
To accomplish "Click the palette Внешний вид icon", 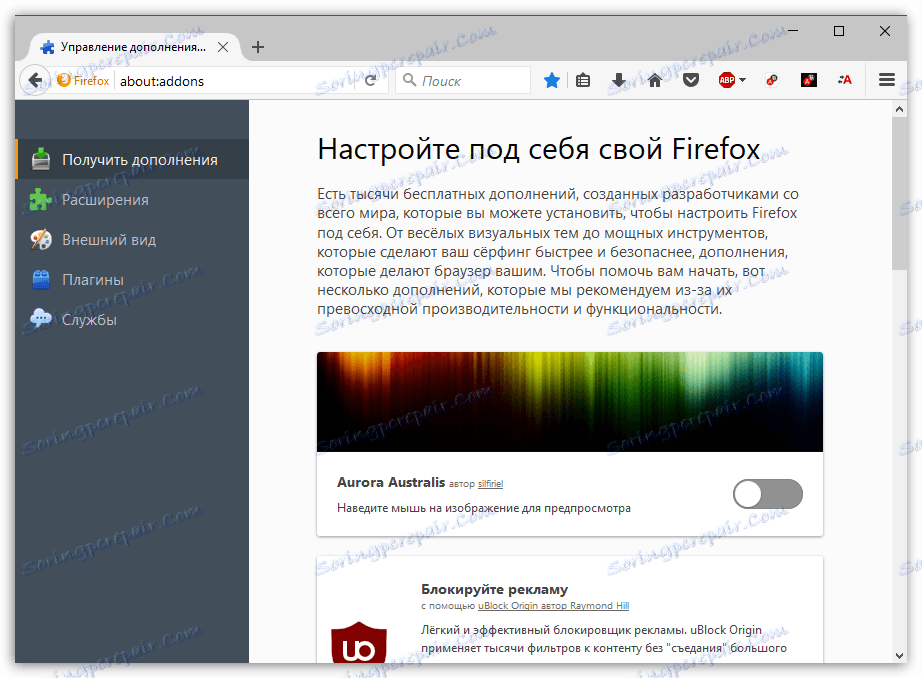I will (x=41, y=240).
